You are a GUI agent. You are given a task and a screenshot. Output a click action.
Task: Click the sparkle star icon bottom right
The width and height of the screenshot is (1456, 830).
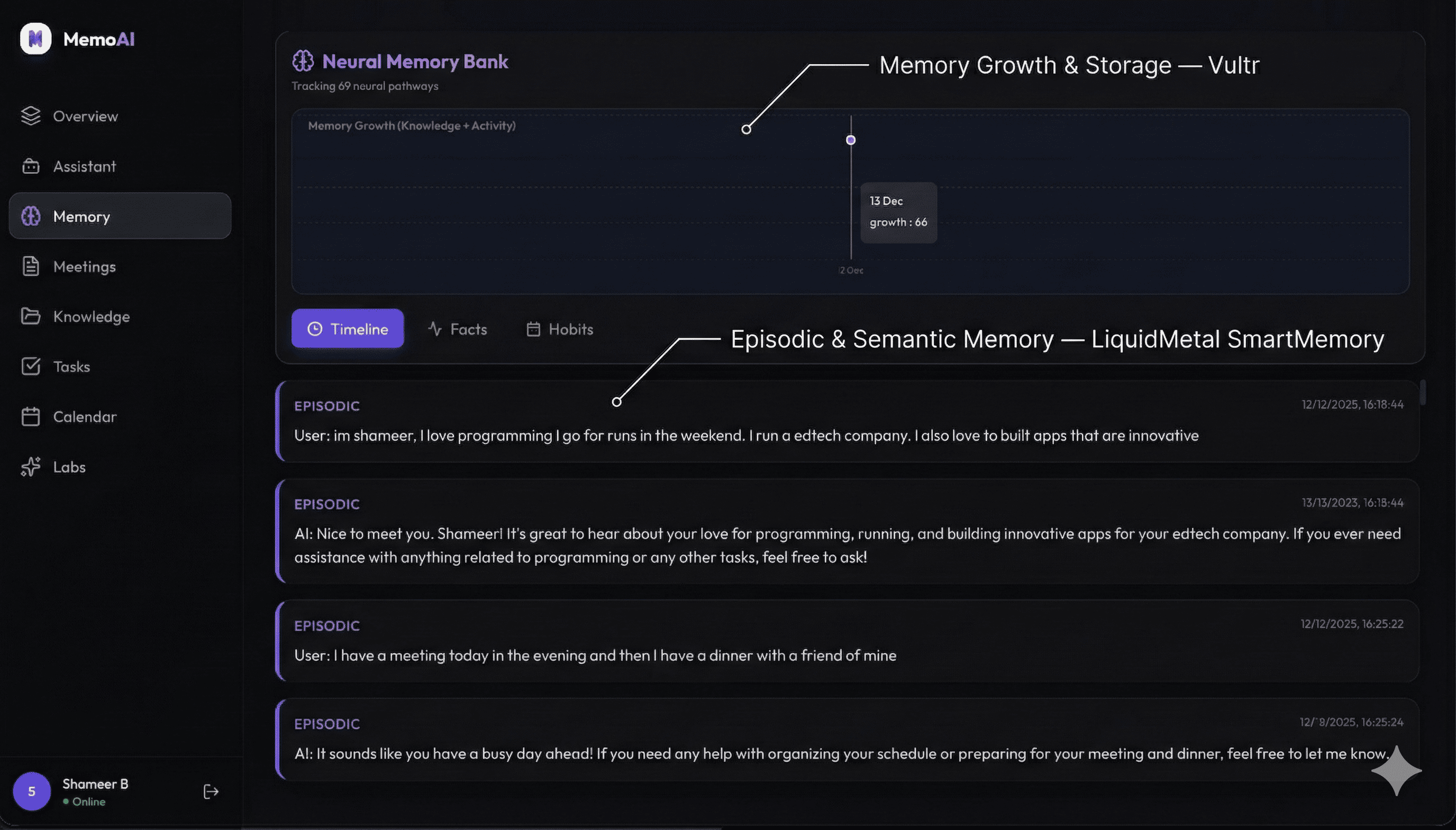(1396, 771)
